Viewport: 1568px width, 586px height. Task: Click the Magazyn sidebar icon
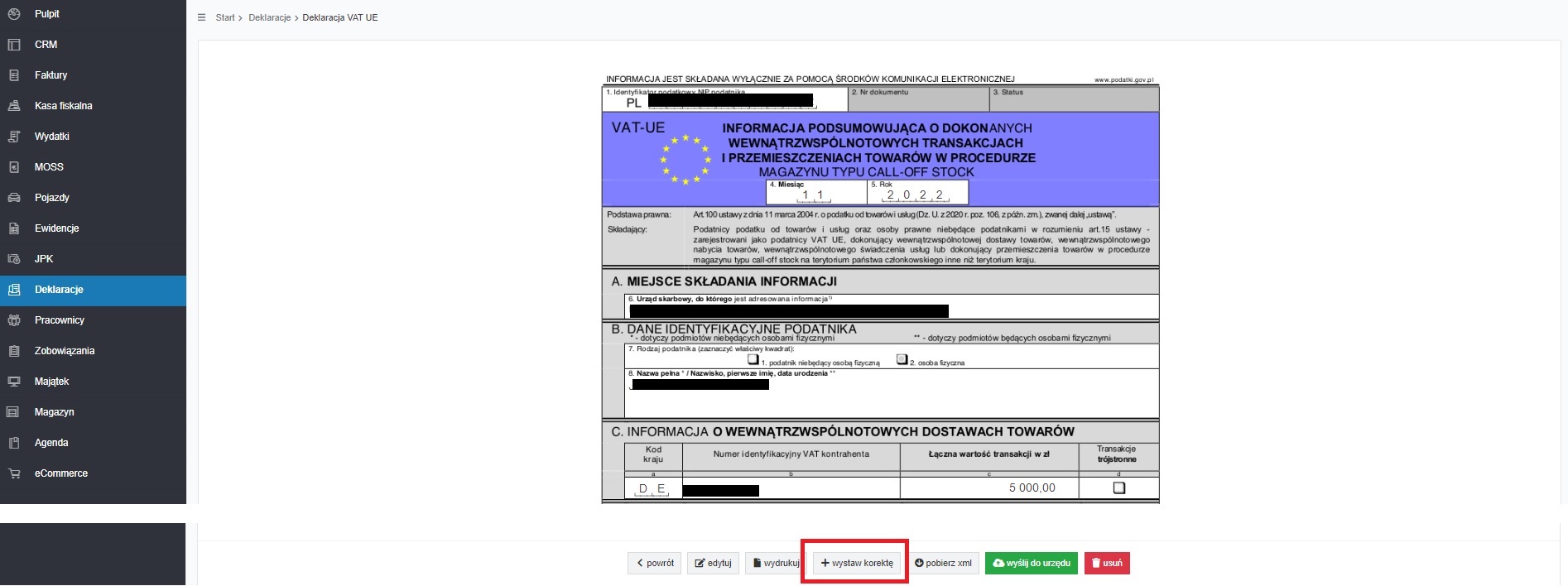pos(14,412)
